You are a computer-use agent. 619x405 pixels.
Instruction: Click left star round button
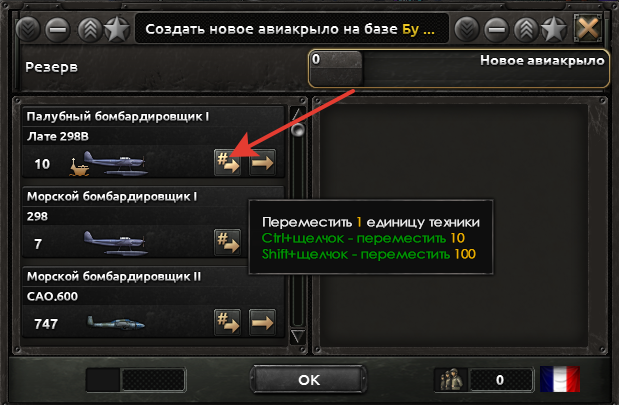click(117, 29)
